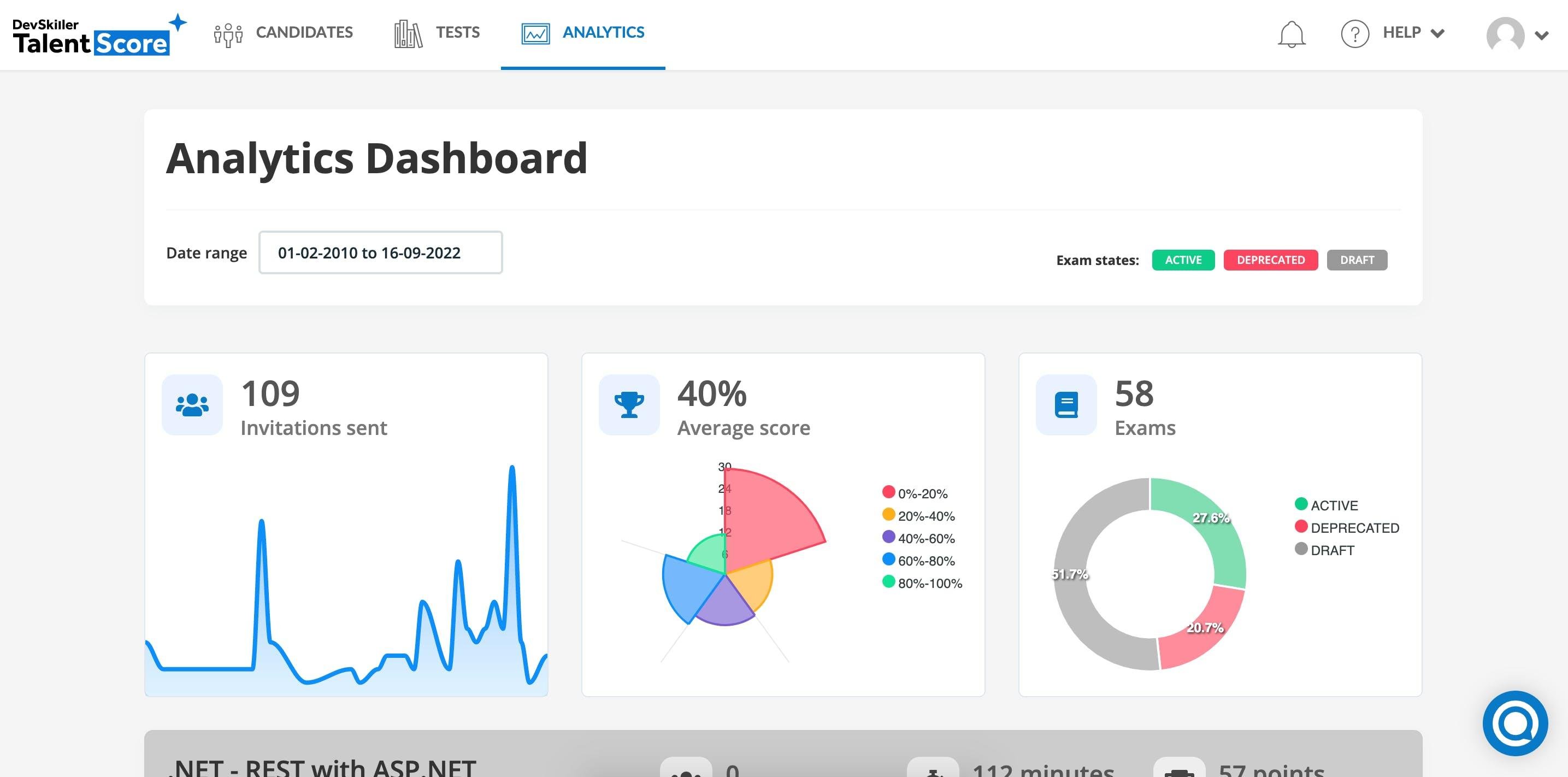This screenshot has height=777, width=1568.
Task: Click the user avatar icon
Action: tap(1505, 35)
